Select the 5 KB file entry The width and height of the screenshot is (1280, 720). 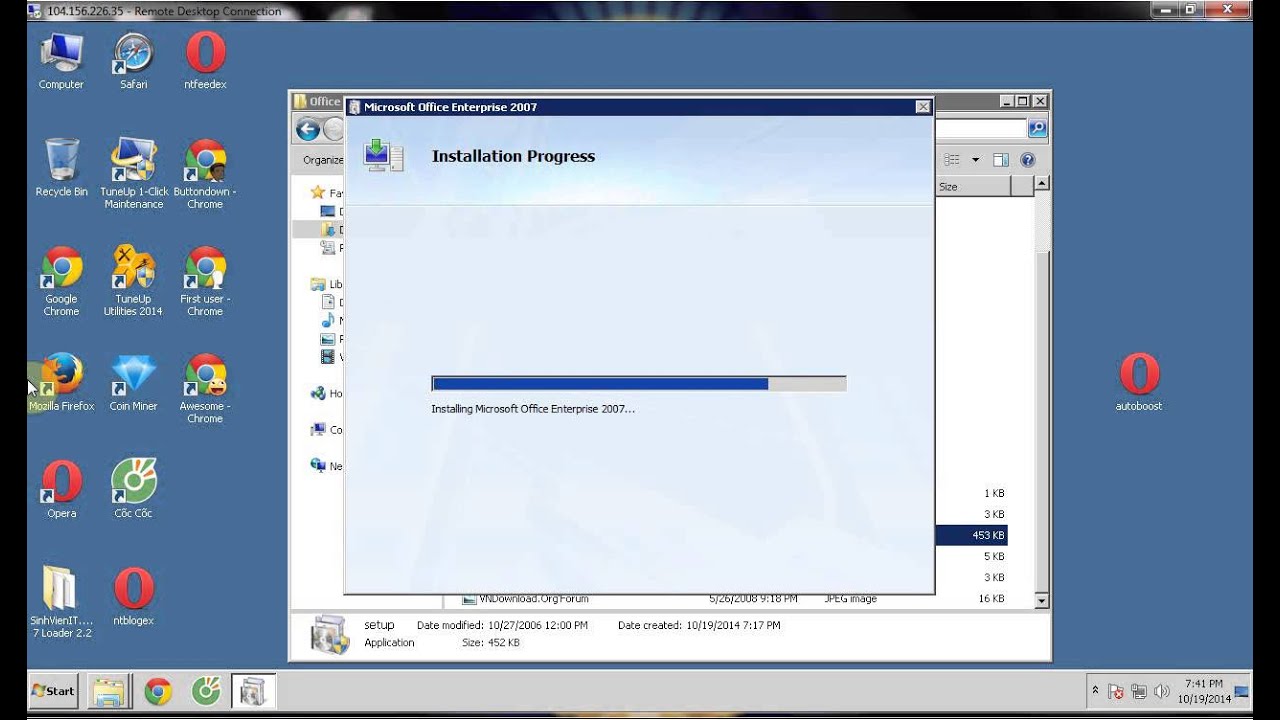993,556
